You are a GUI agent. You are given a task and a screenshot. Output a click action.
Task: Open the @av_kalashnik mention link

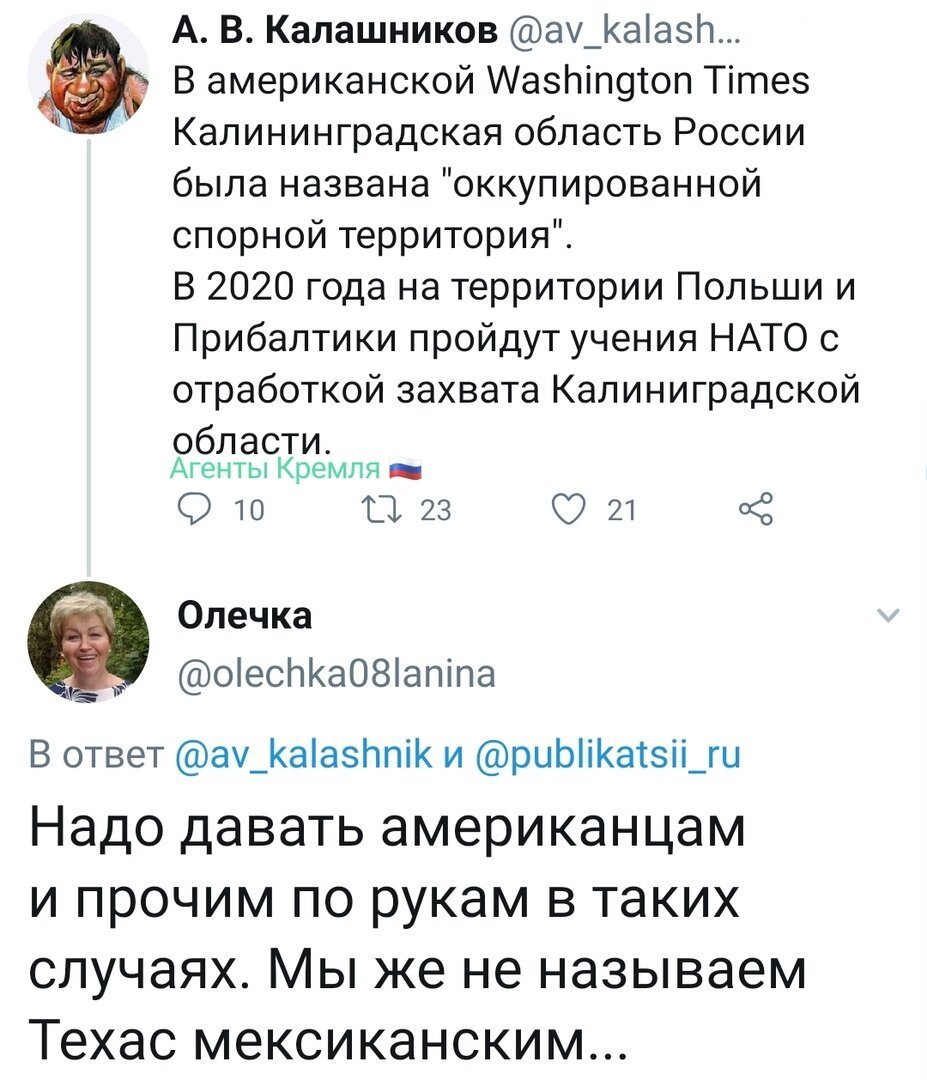coord(304,754)
